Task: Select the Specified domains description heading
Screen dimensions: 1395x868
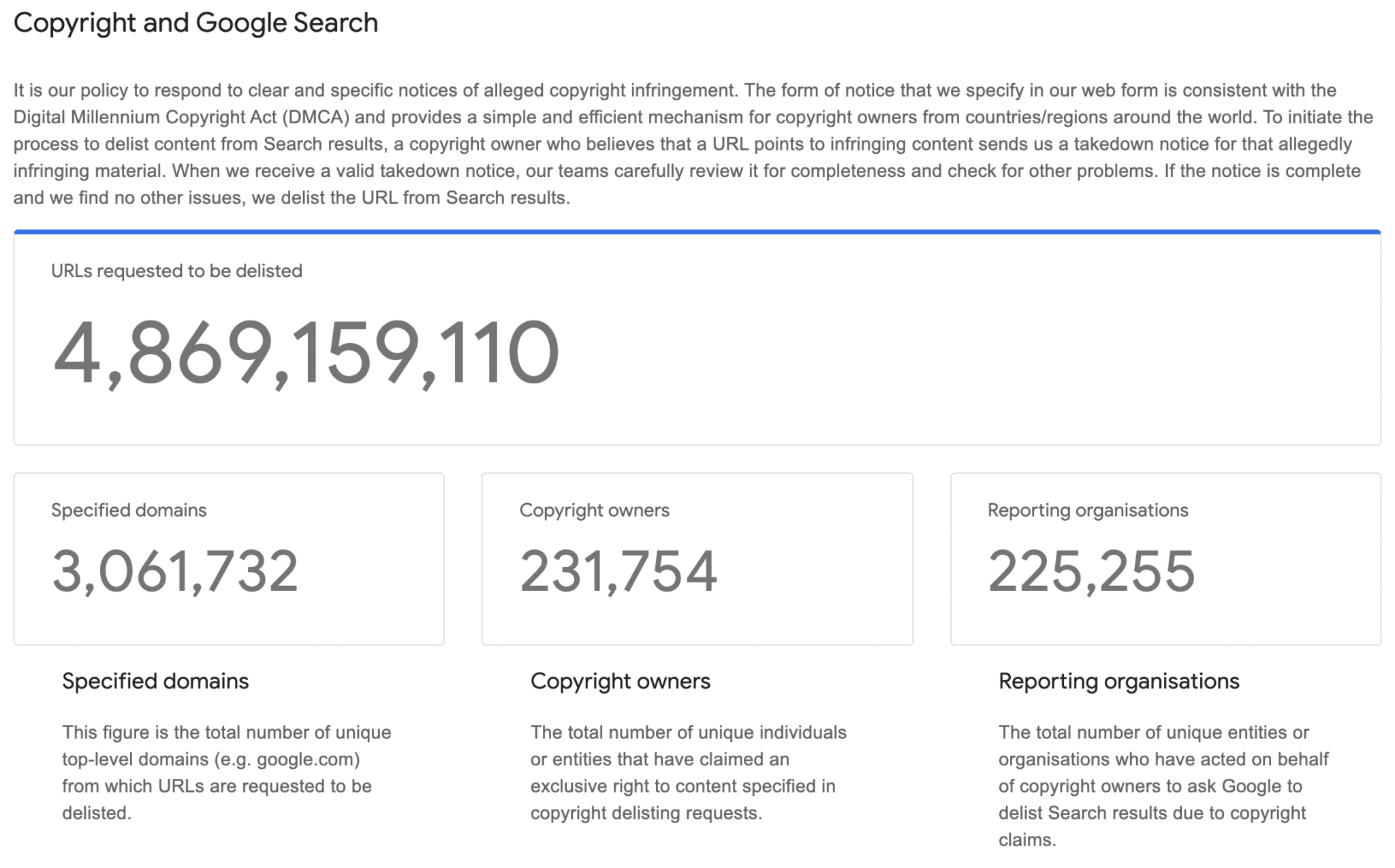Action: coord(155,681)
